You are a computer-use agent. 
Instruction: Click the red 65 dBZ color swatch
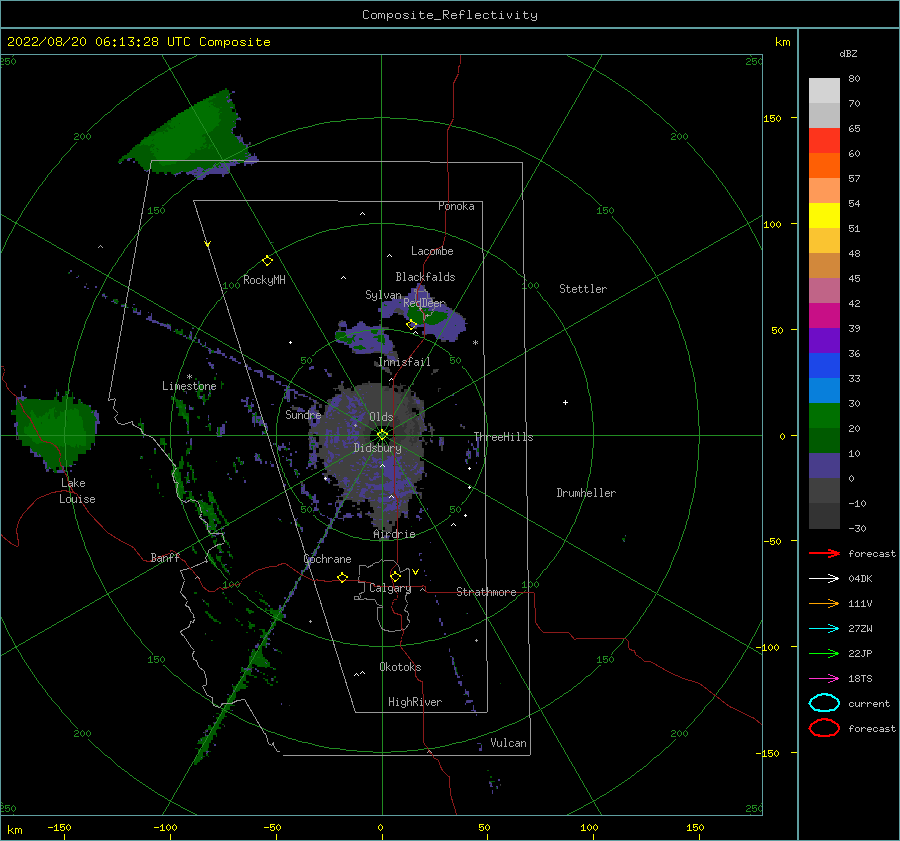tap(824, 140)
